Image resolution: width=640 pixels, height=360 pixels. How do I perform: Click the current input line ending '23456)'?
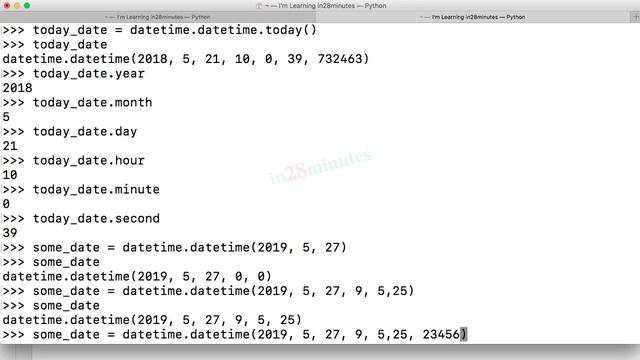(235, 334)
